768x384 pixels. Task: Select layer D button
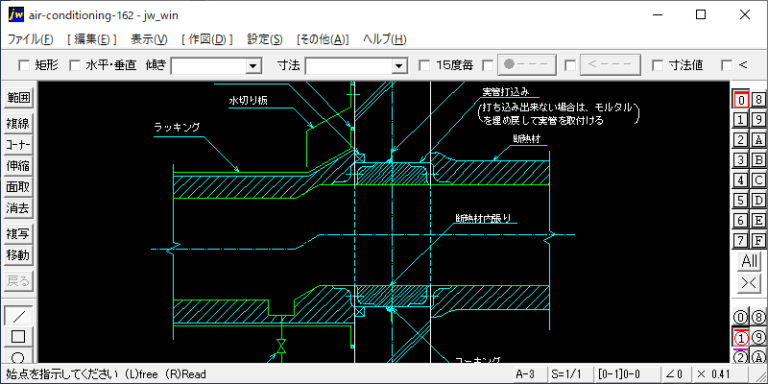click(x=759, y=200)
